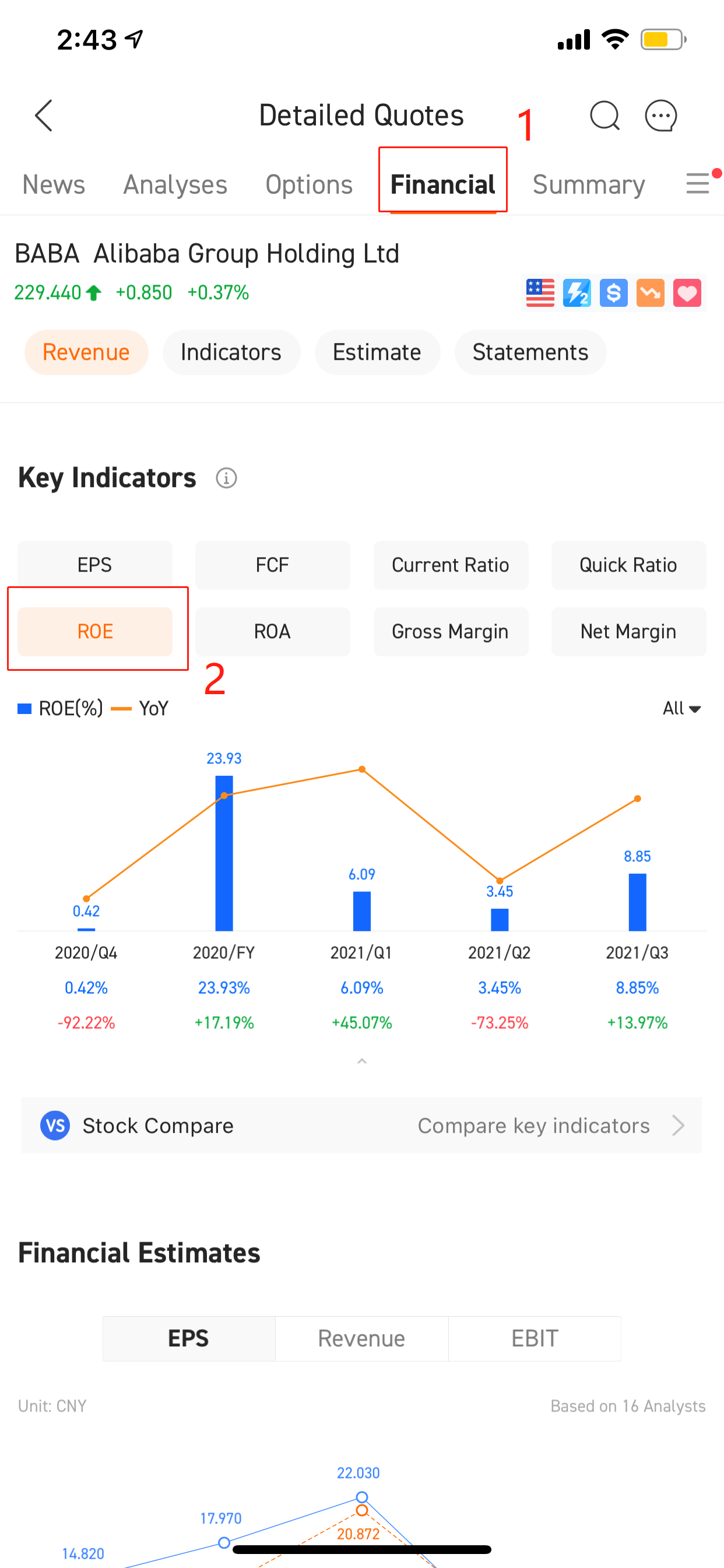
Task: Tap the US flag market icon
Action: click(540, 293)
